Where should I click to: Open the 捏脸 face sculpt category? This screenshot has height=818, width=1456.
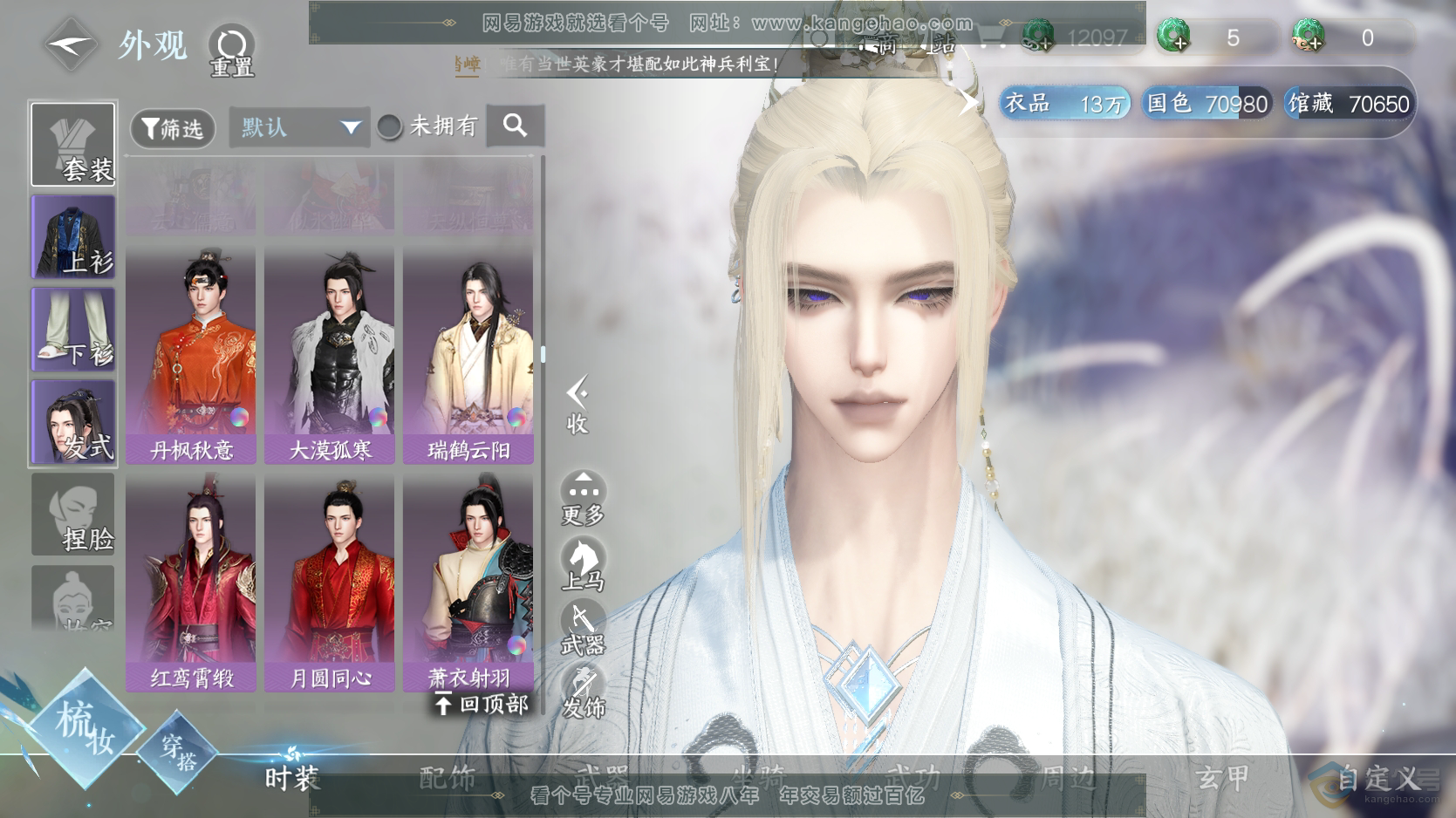coord(73,514)
